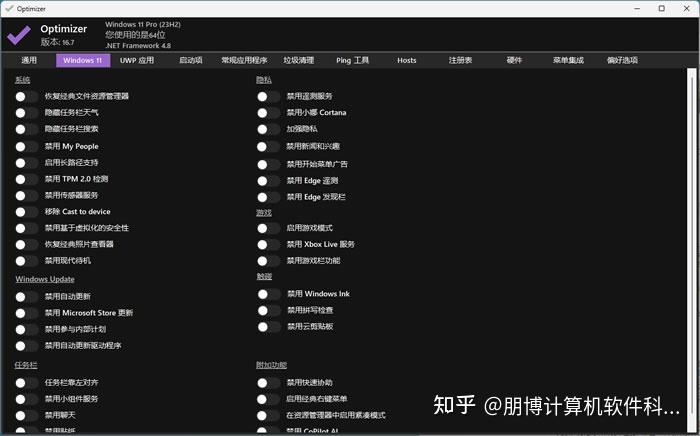This screenshot has height=436, width=700.
Task: Enable 禁用开始菜单广告 switch
Action: (268, 165)
